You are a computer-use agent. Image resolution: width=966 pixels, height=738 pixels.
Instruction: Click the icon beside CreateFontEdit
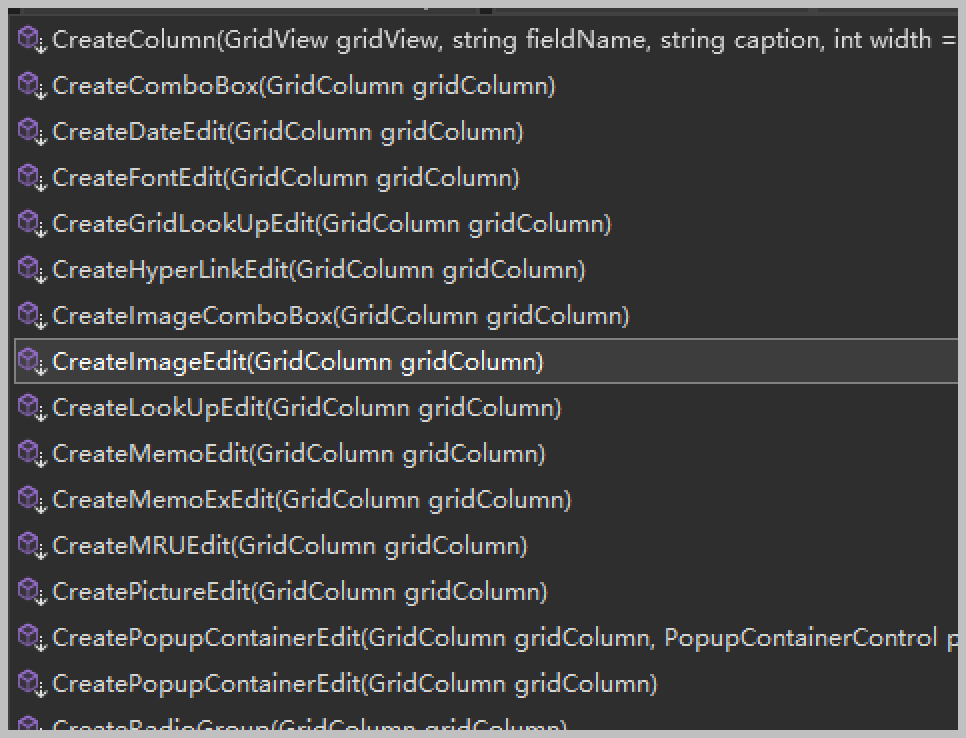point(31,178)
